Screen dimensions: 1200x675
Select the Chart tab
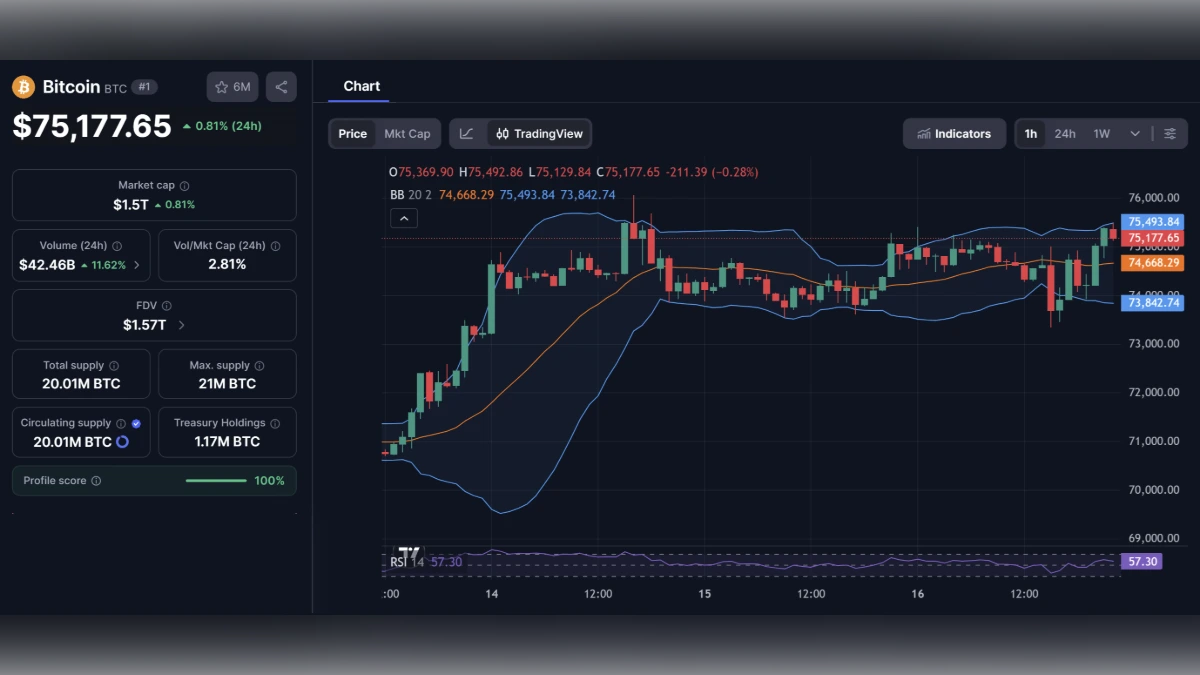coord(361,86)
